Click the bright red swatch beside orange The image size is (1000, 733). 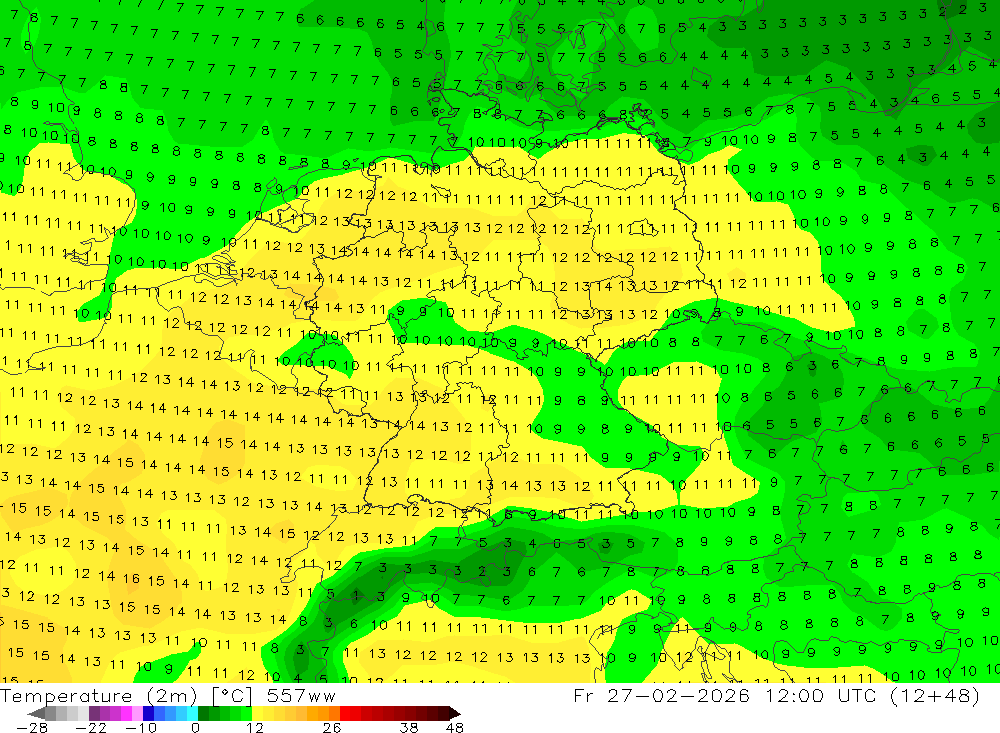[345, 713]
